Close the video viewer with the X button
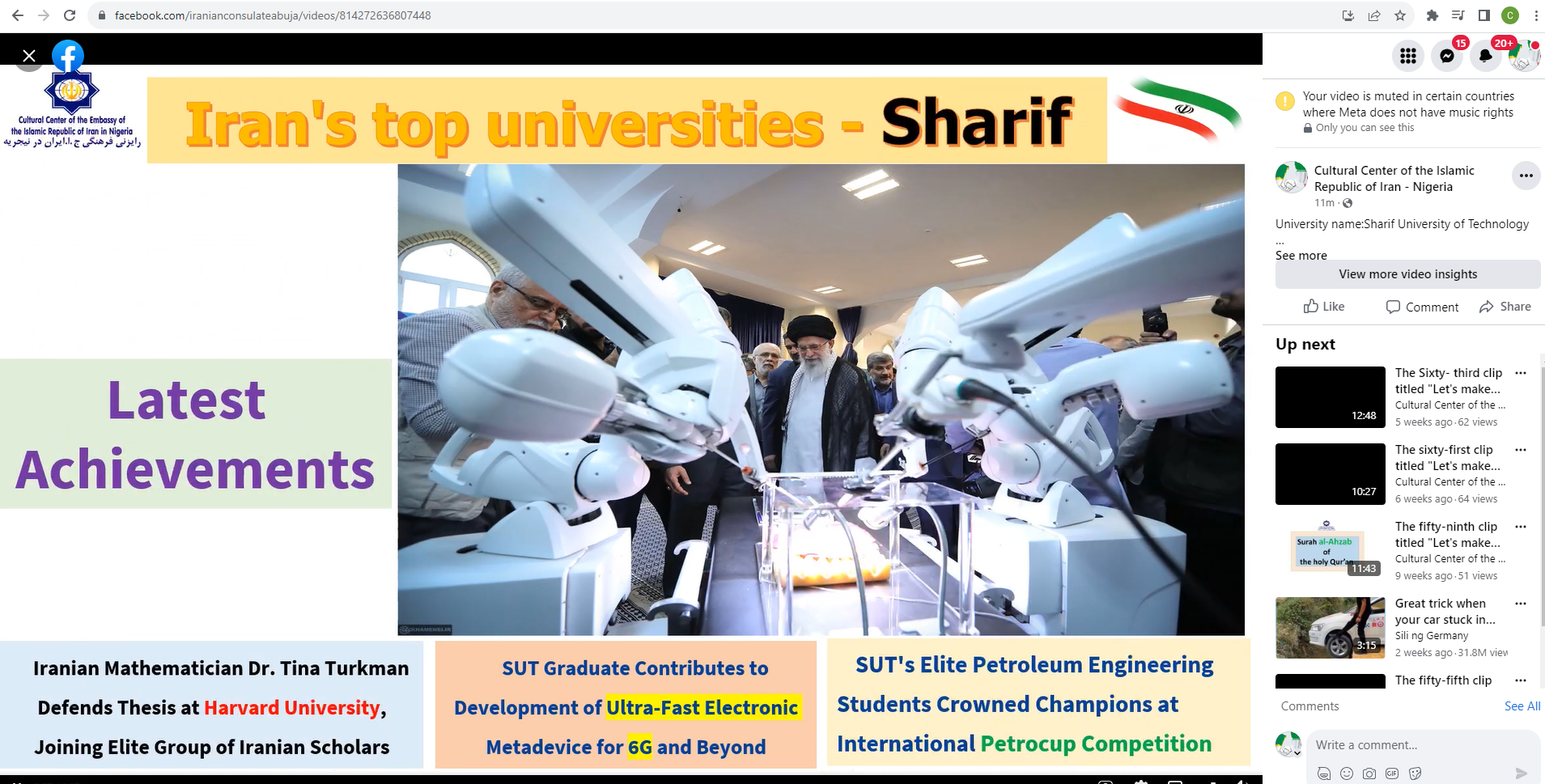 point(29,56)
